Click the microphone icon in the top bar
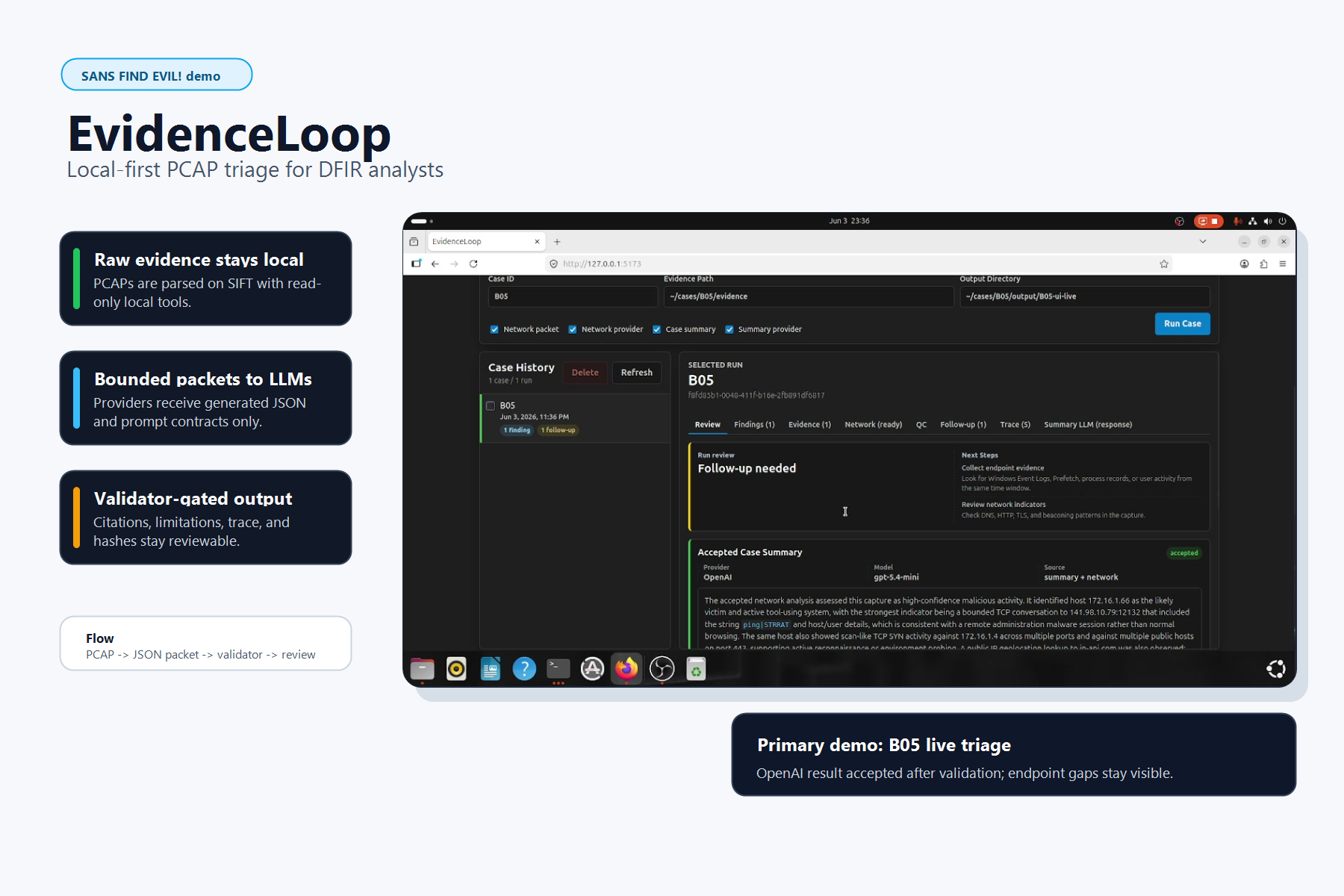The image size is (1344, 896). click(1237, 221)
